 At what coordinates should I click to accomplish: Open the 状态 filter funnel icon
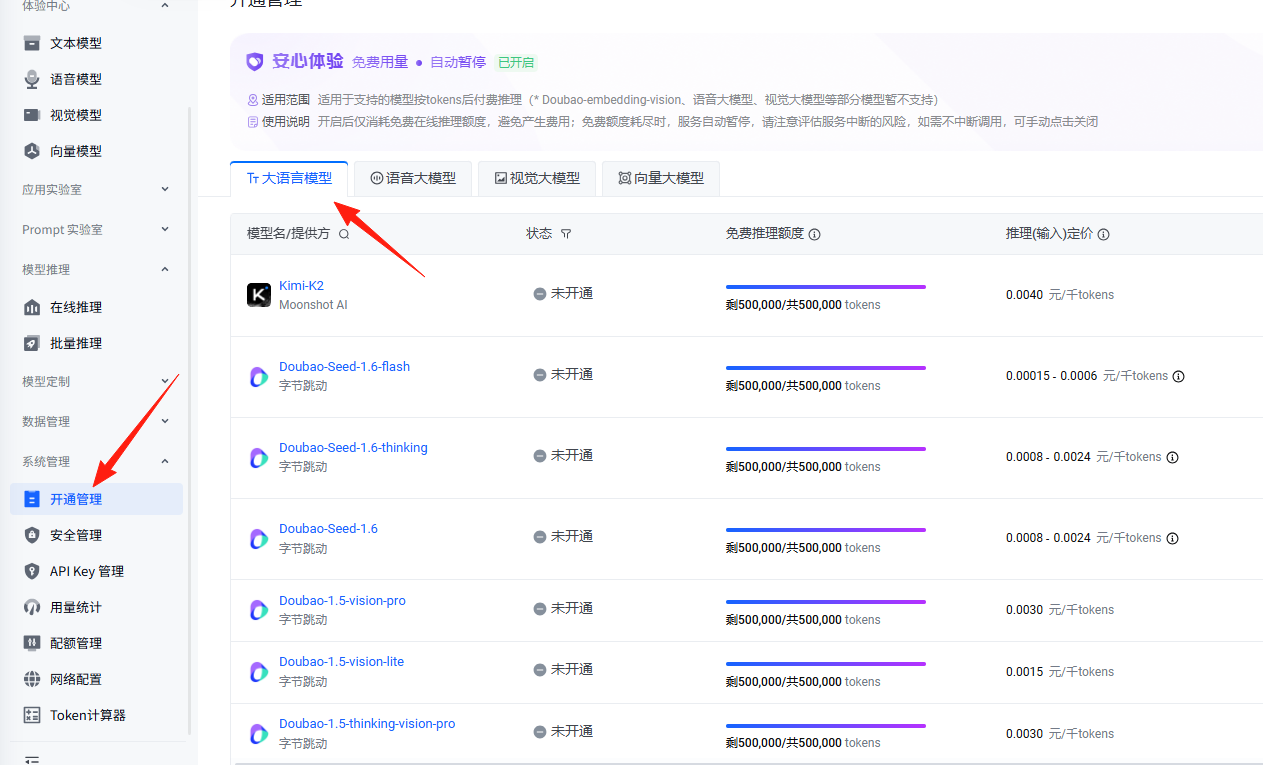coord(566,234)
